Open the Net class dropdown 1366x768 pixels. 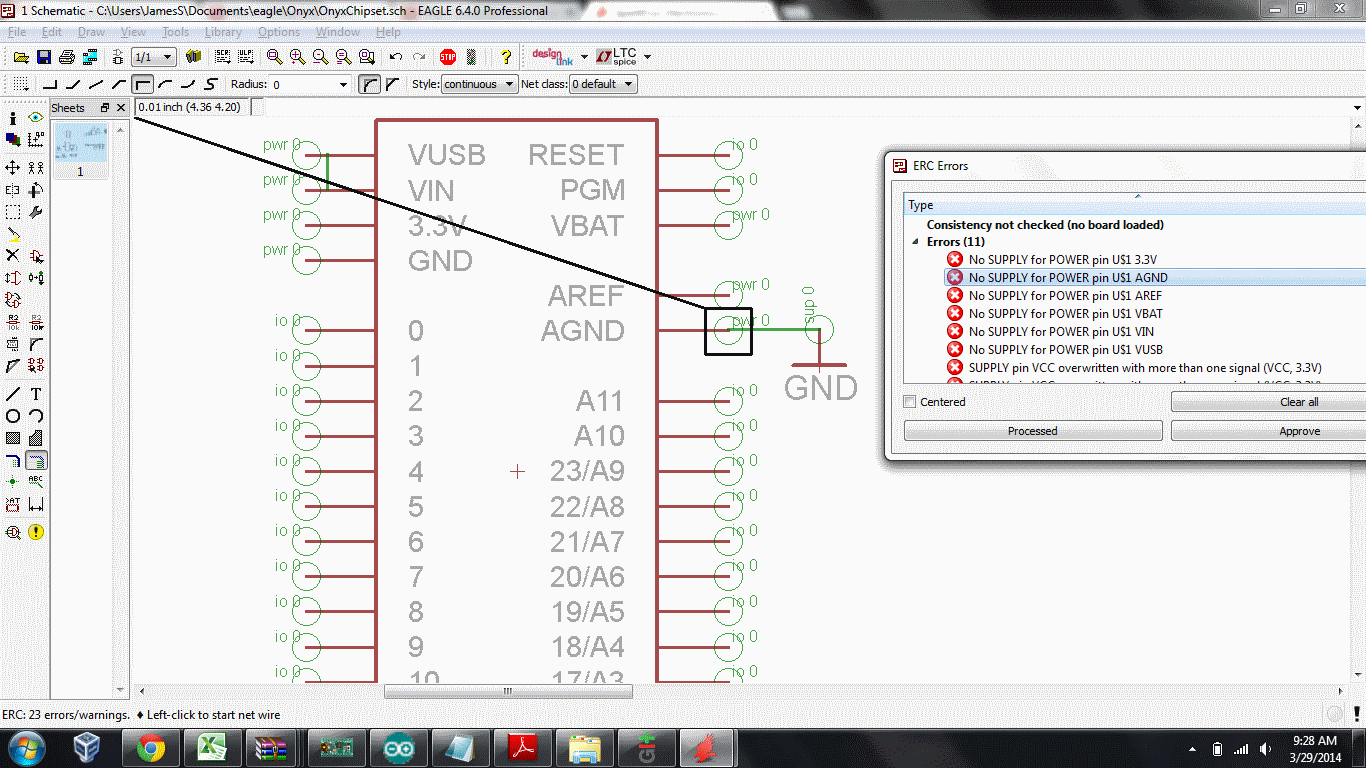(603, 85)
